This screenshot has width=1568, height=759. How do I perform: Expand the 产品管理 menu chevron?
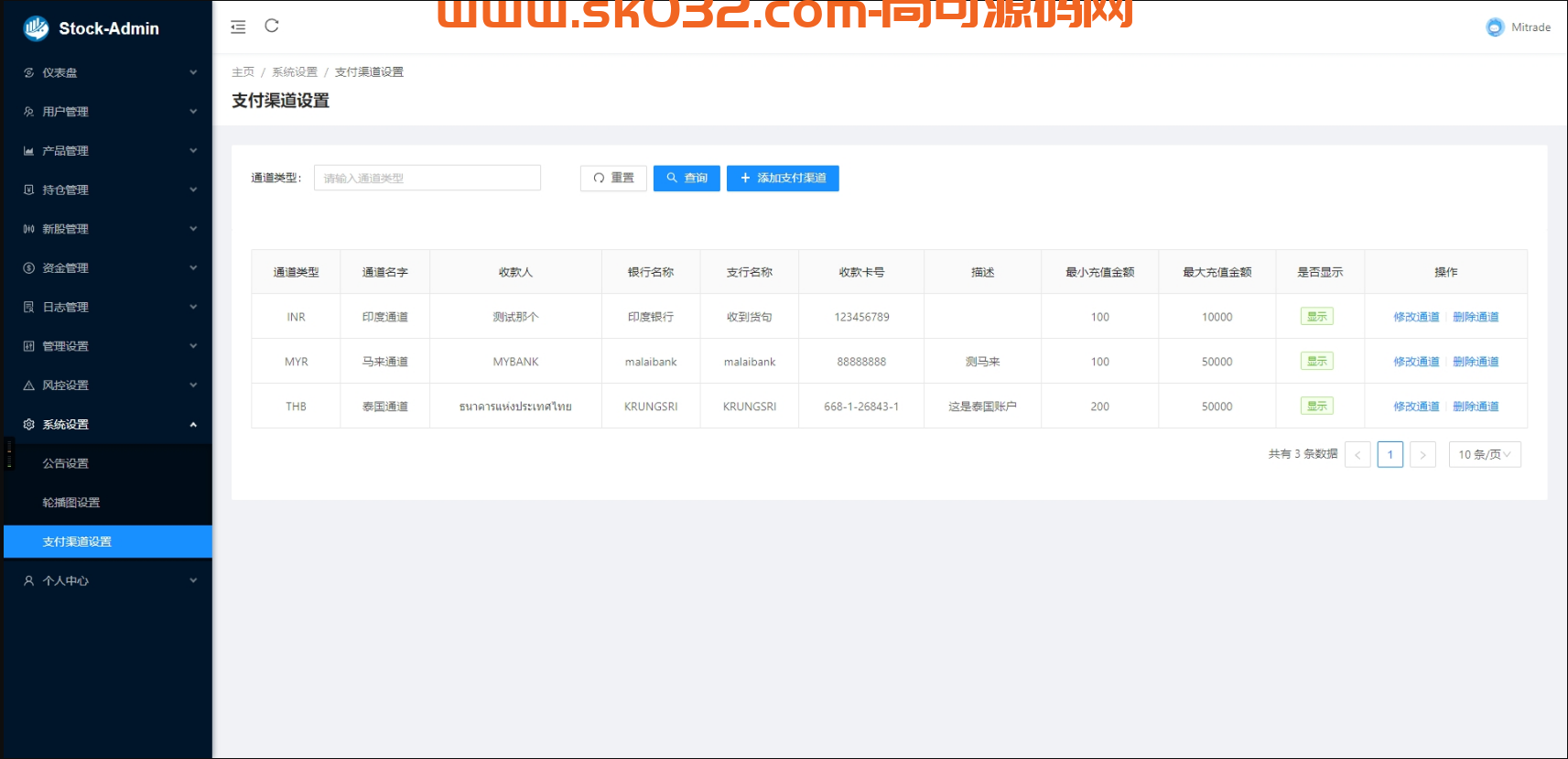pos(193,151)
